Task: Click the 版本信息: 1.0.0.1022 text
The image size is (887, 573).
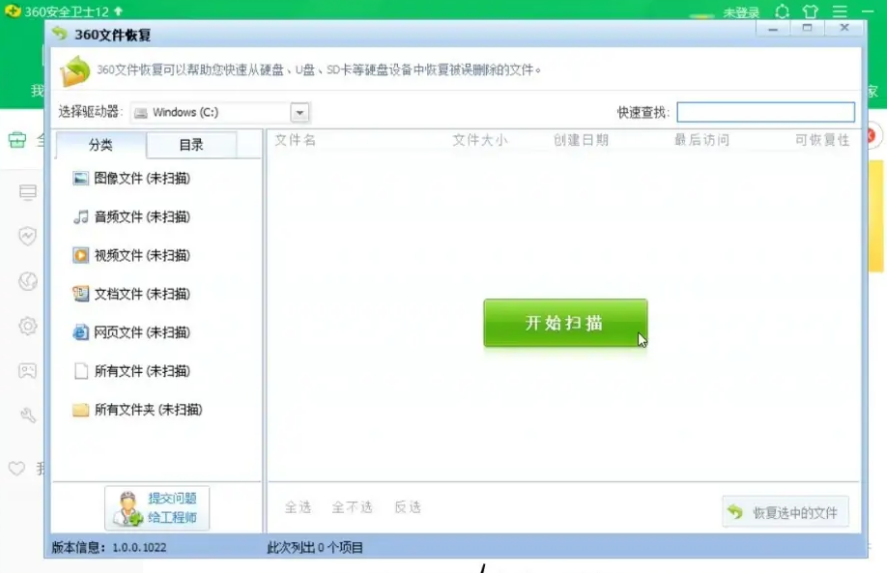Action: 109,547
